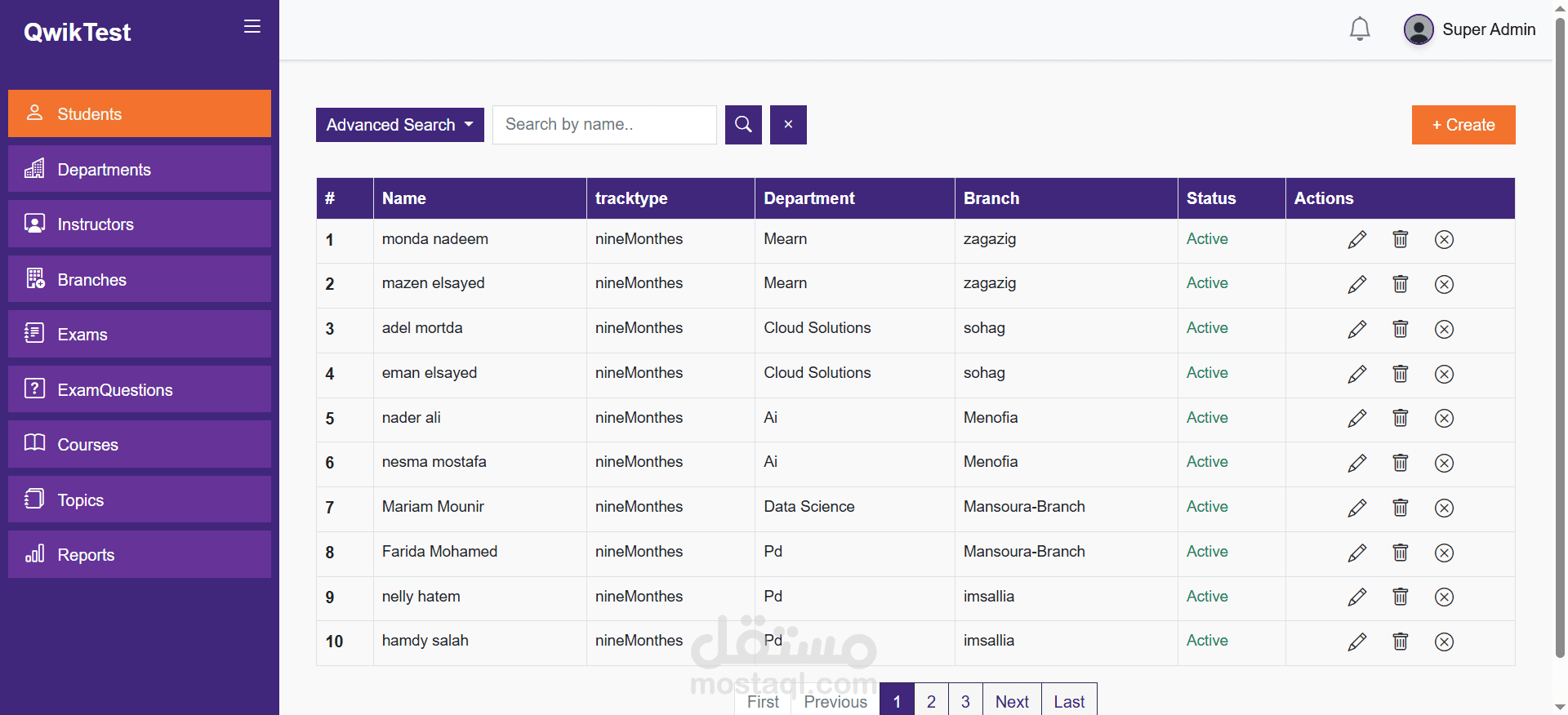
Task: Go to Topics page
Action: [x=140, y=500]
